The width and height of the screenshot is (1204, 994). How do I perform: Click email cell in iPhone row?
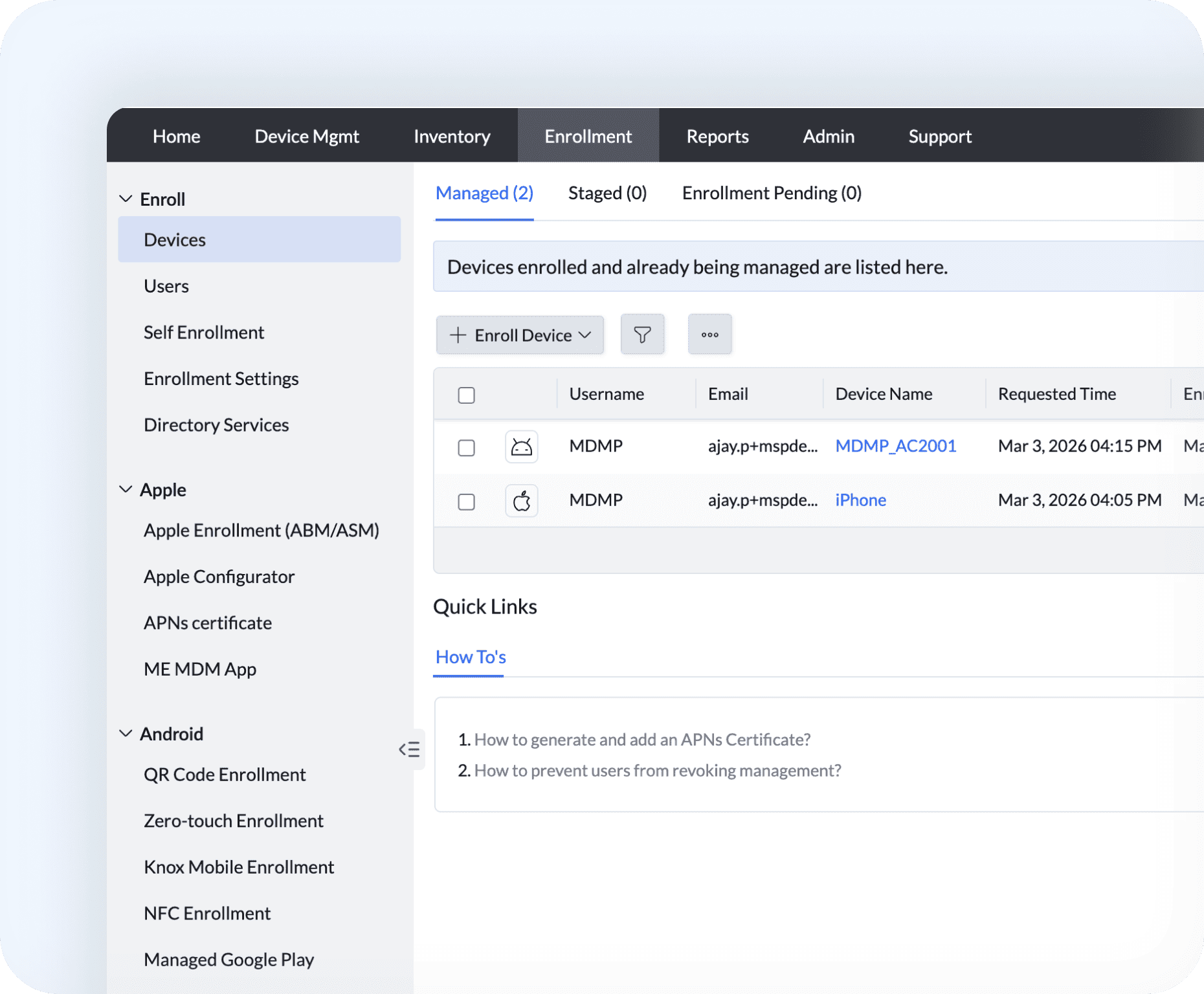coord(763,500)
